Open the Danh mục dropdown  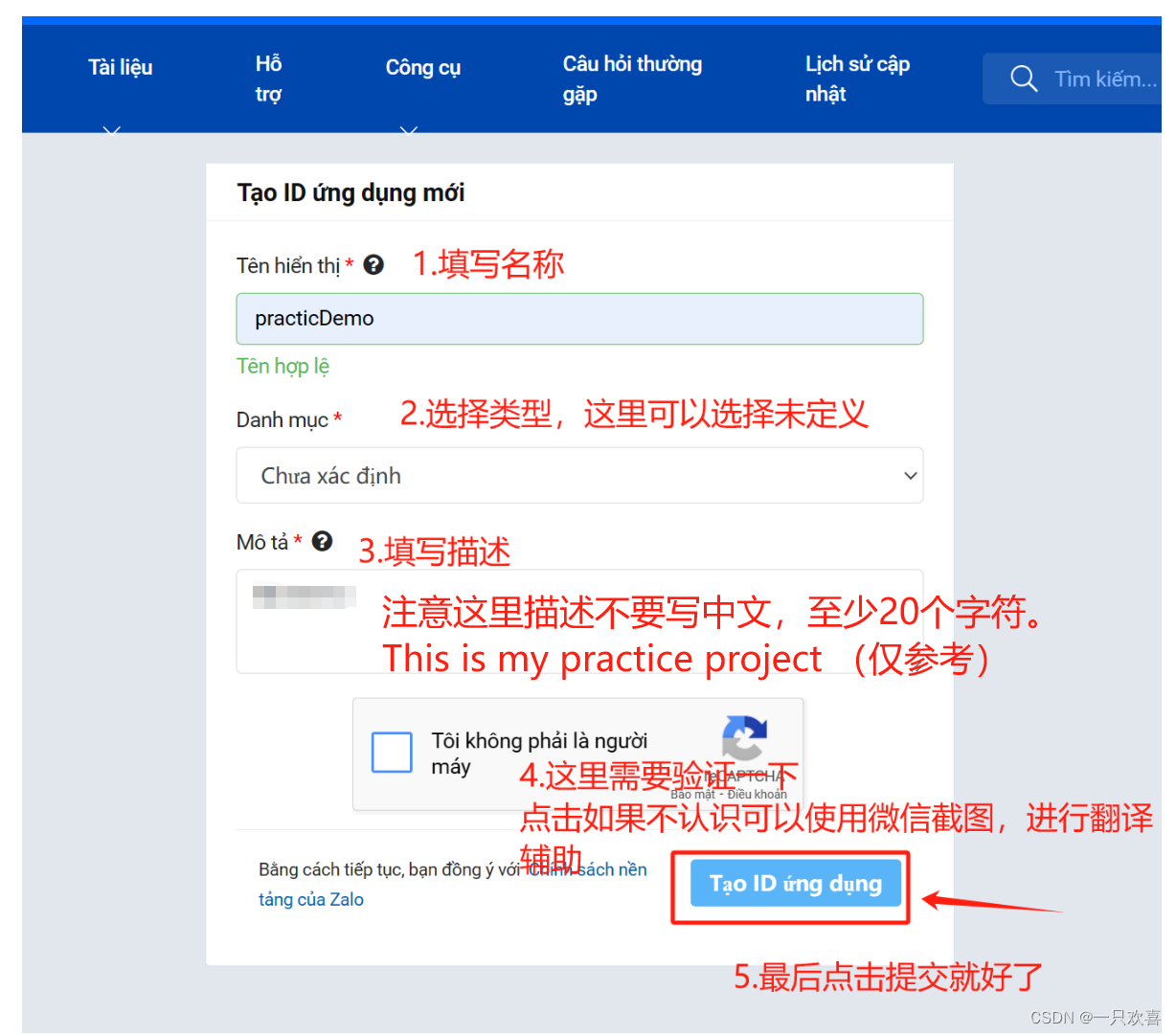tap(579, 475)
